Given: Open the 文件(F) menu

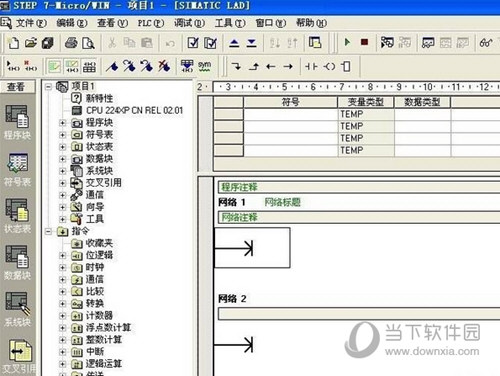Looking at the screenshot, I should [31, 23].
